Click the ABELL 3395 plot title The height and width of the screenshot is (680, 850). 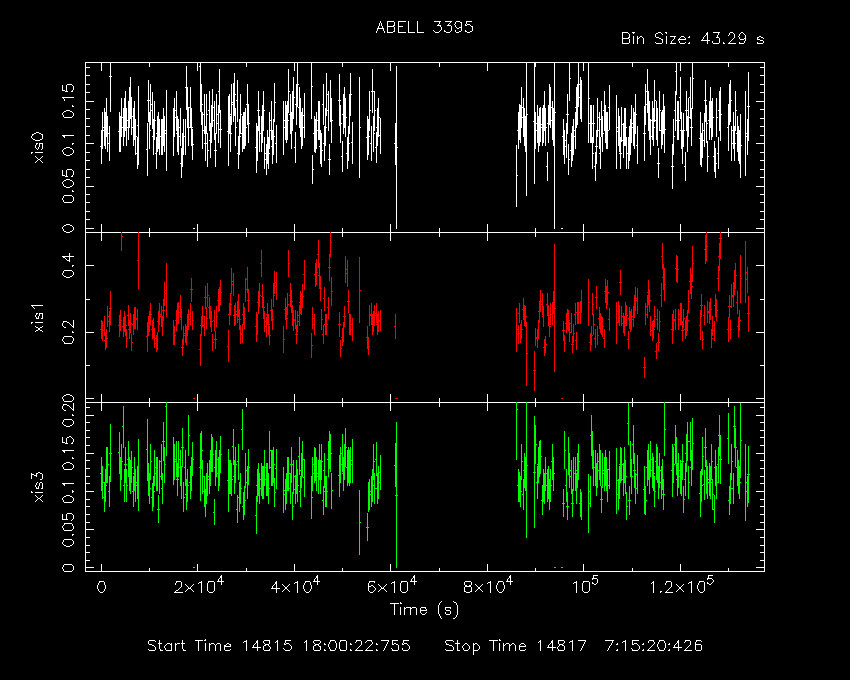pos(424,27)
